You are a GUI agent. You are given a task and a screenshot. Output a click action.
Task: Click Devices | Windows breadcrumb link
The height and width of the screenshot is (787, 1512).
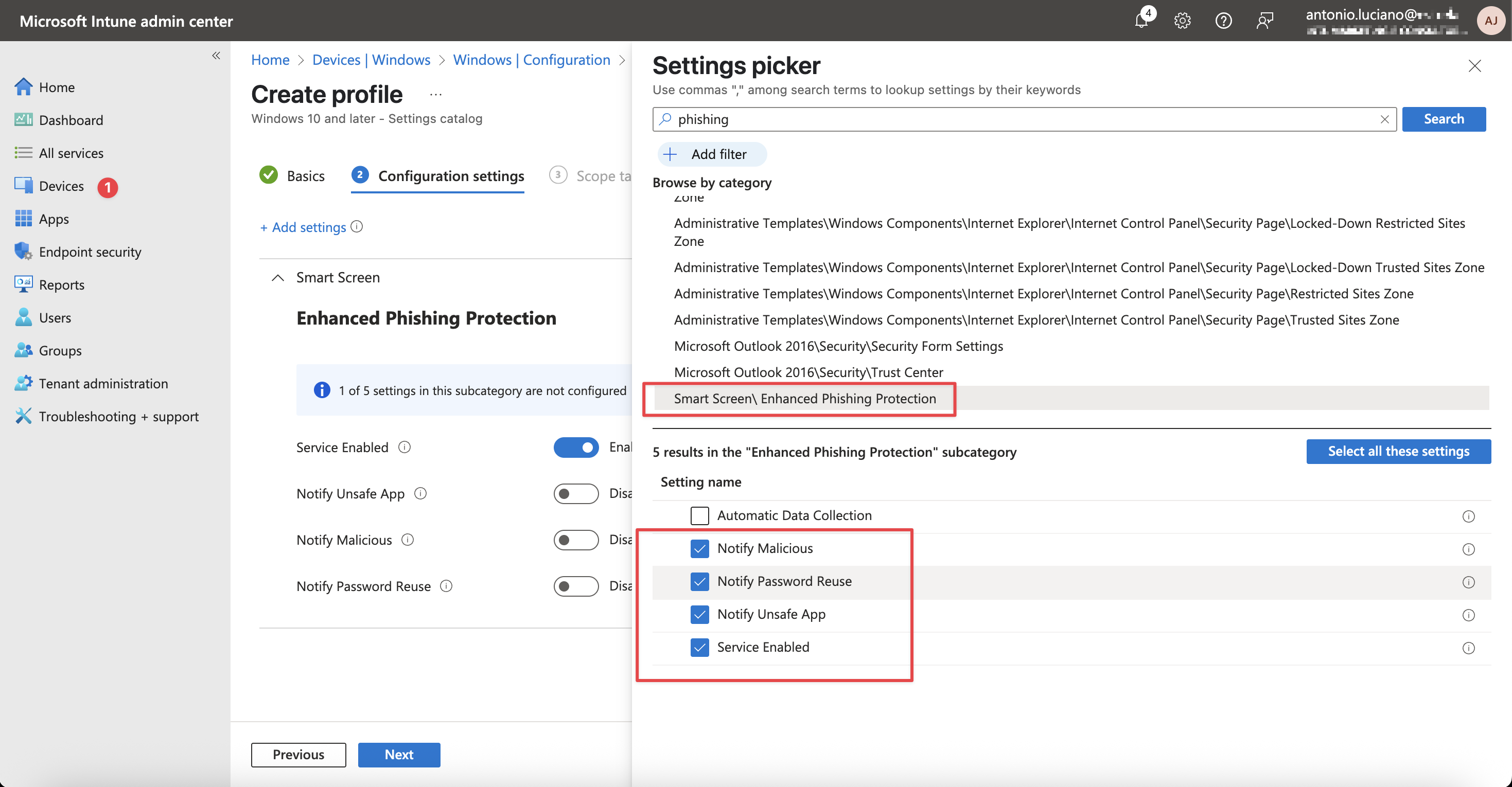pos(371,59)
